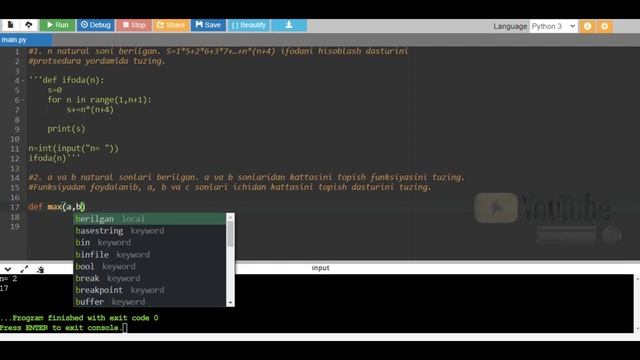The width and height of the screenshot is (640, 360).
Task: Click the download code icon
Action: [x=289, y=25]
